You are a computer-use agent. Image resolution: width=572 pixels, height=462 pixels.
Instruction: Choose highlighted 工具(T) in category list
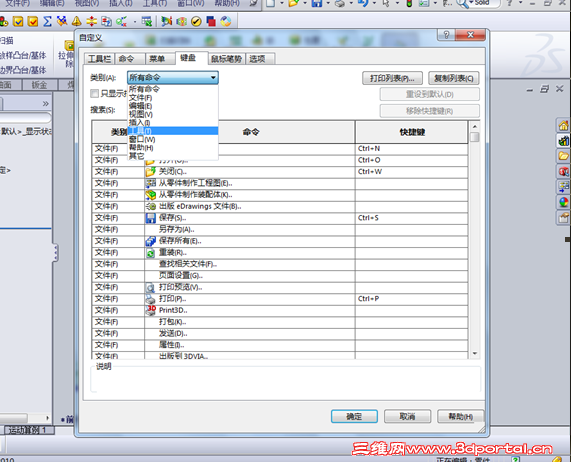point(173,131)
